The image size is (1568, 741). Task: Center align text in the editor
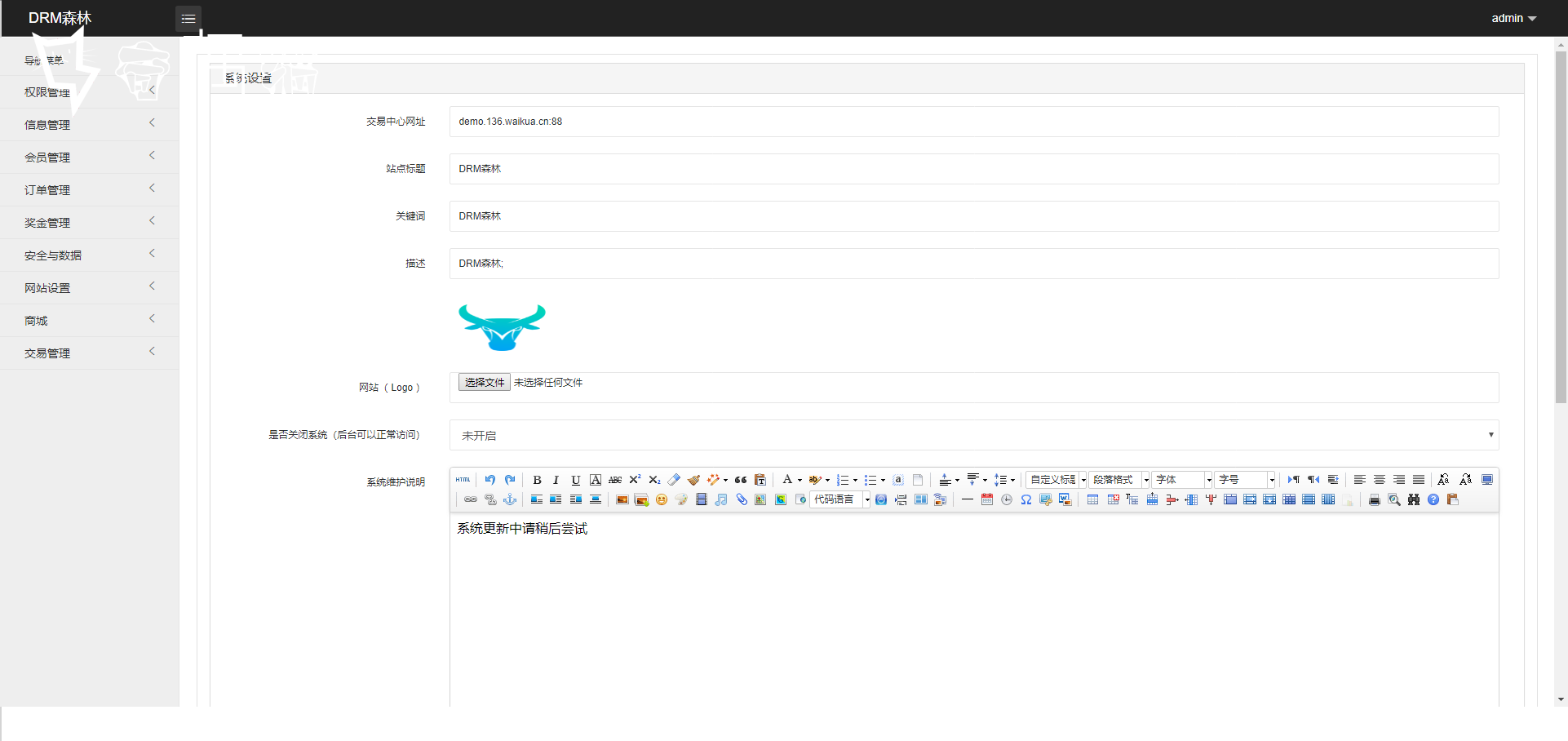click(x=1380, y=480)
